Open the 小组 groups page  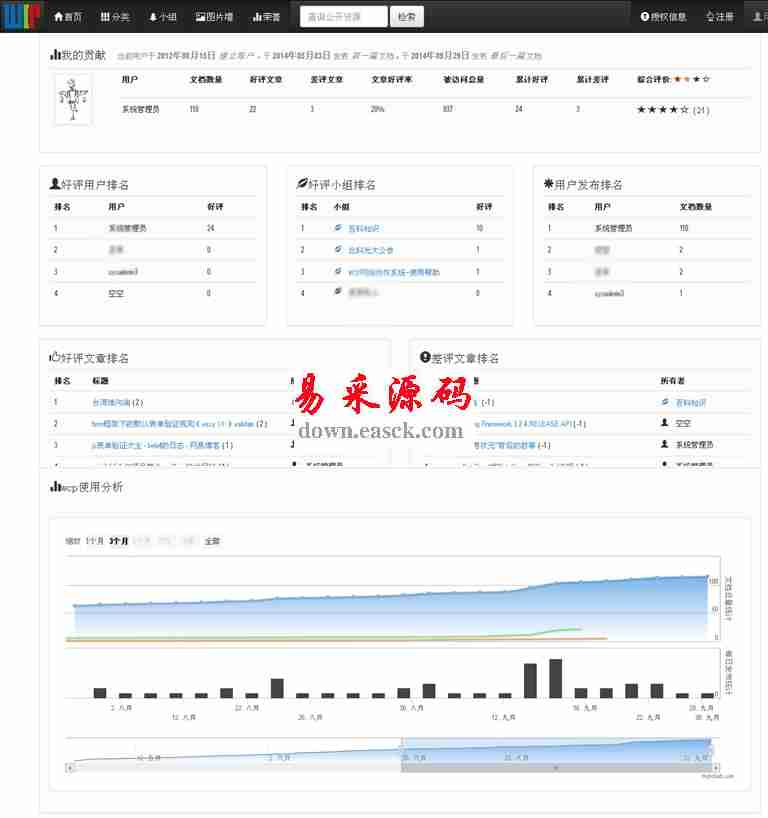(x=163, y=17)
